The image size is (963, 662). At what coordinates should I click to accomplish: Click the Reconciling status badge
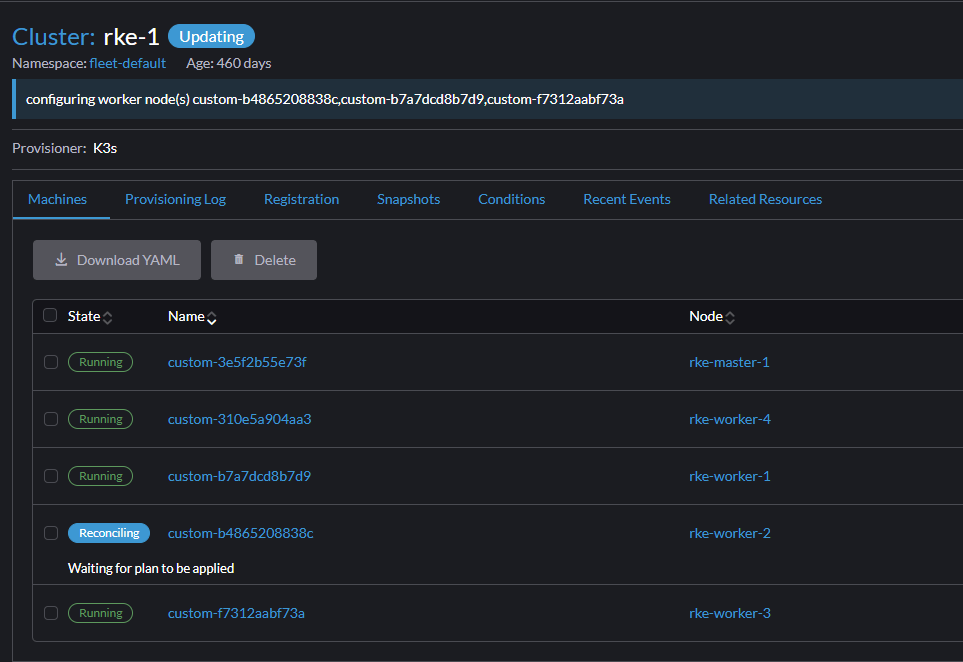109,533
